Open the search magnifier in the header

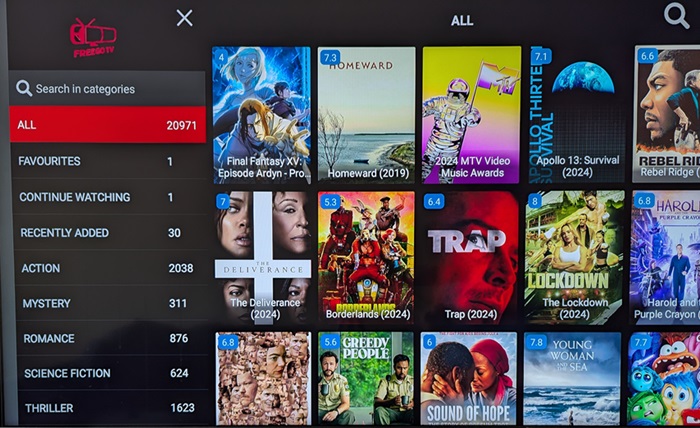[676, 16]
